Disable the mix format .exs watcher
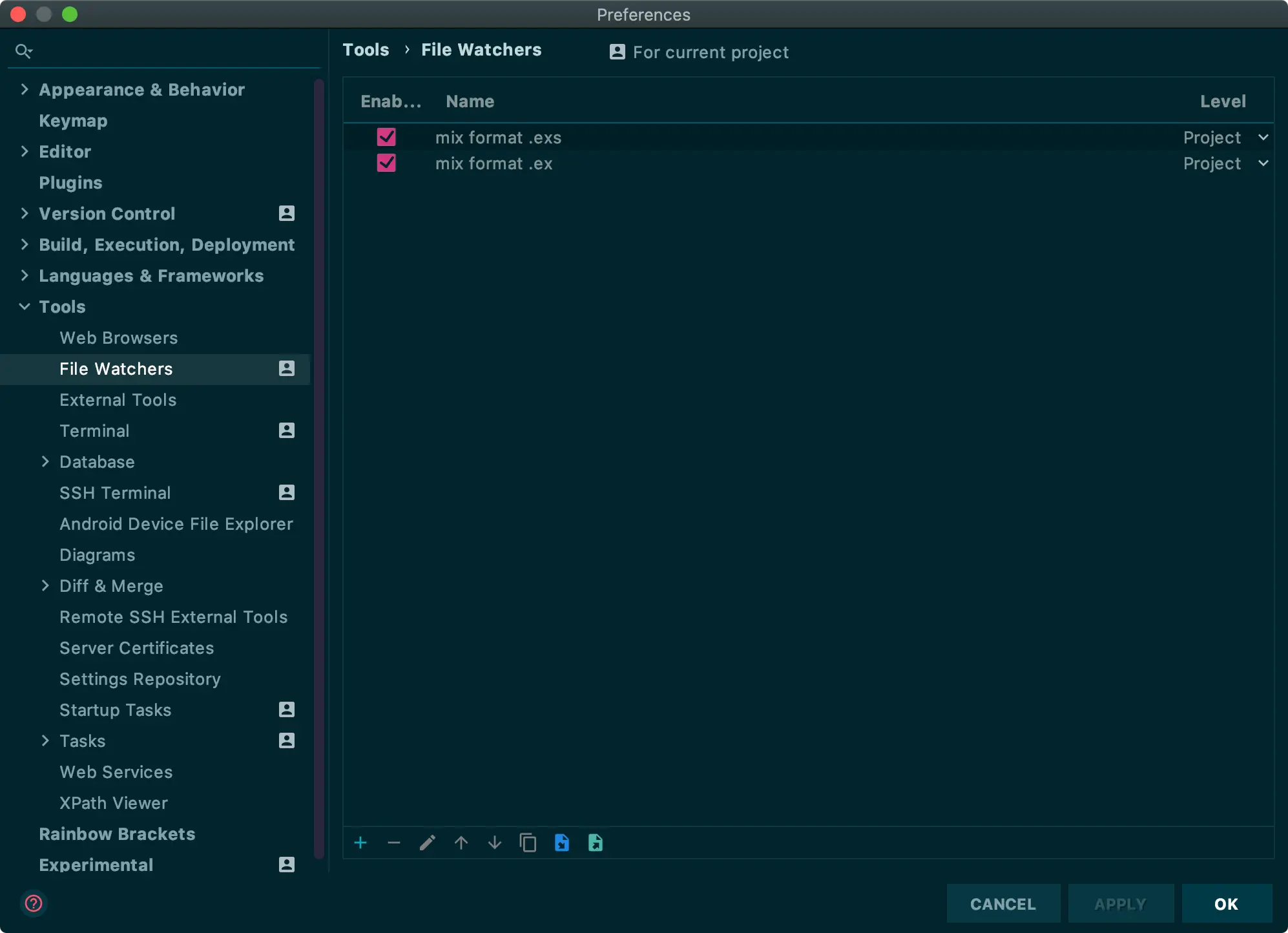 386,137
